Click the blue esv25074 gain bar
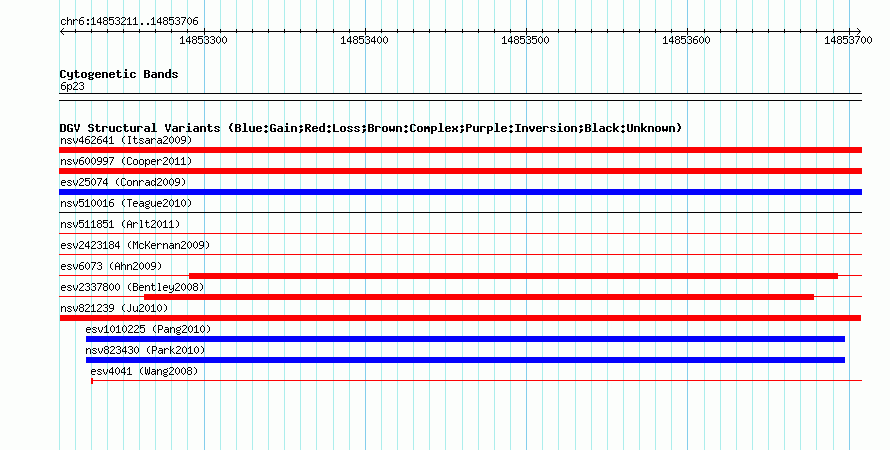This screenshot has width=890, height=450. coord(460,192)
